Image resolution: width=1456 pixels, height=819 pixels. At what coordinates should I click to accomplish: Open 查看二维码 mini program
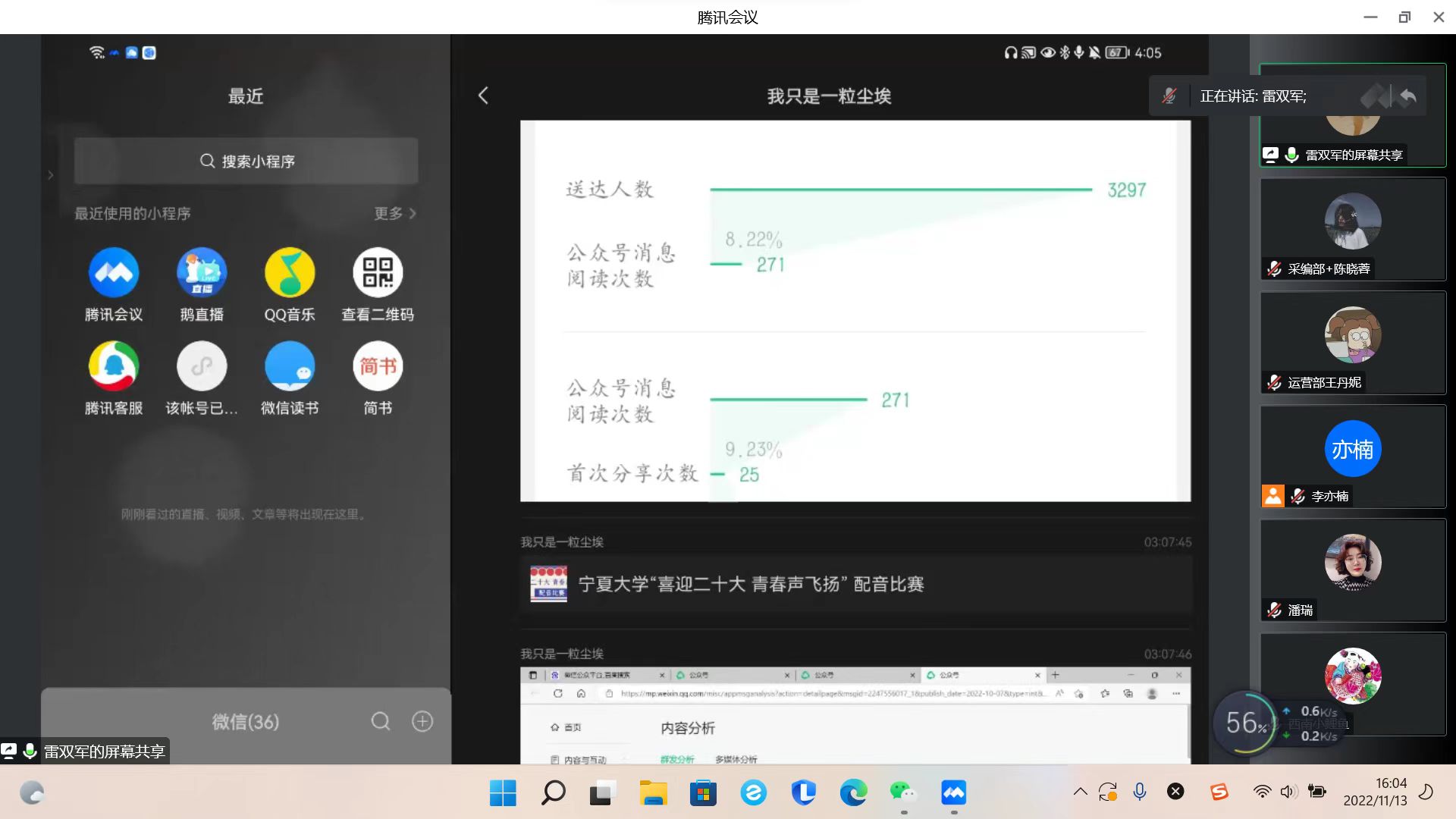[378, 273]
